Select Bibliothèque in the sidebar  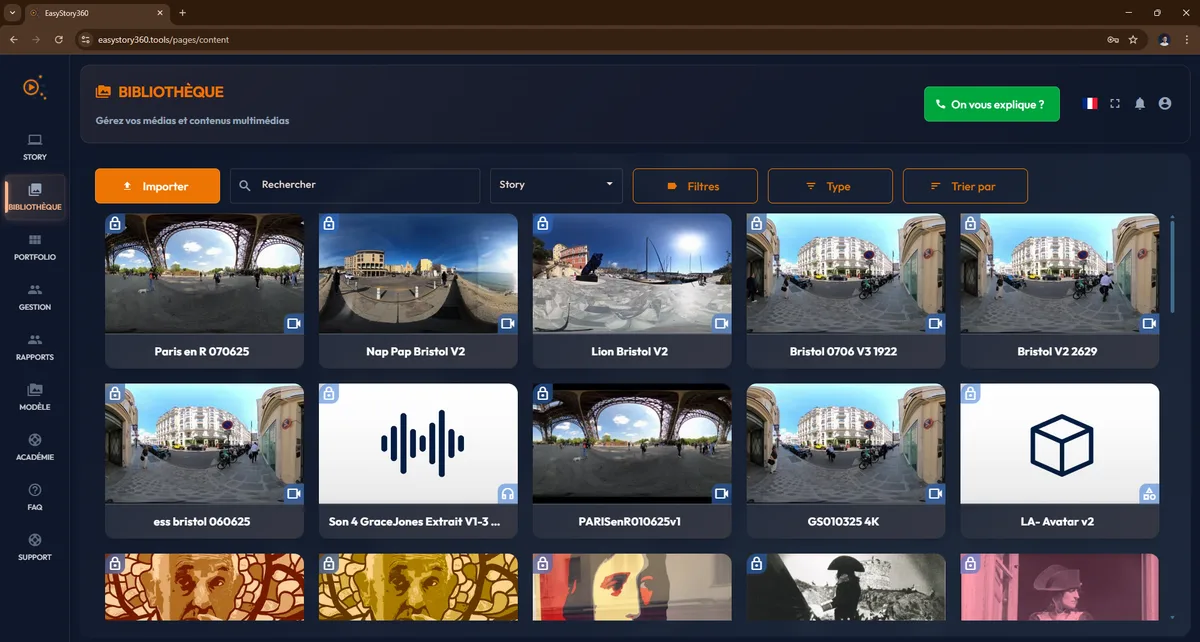(x=35, y=196)
